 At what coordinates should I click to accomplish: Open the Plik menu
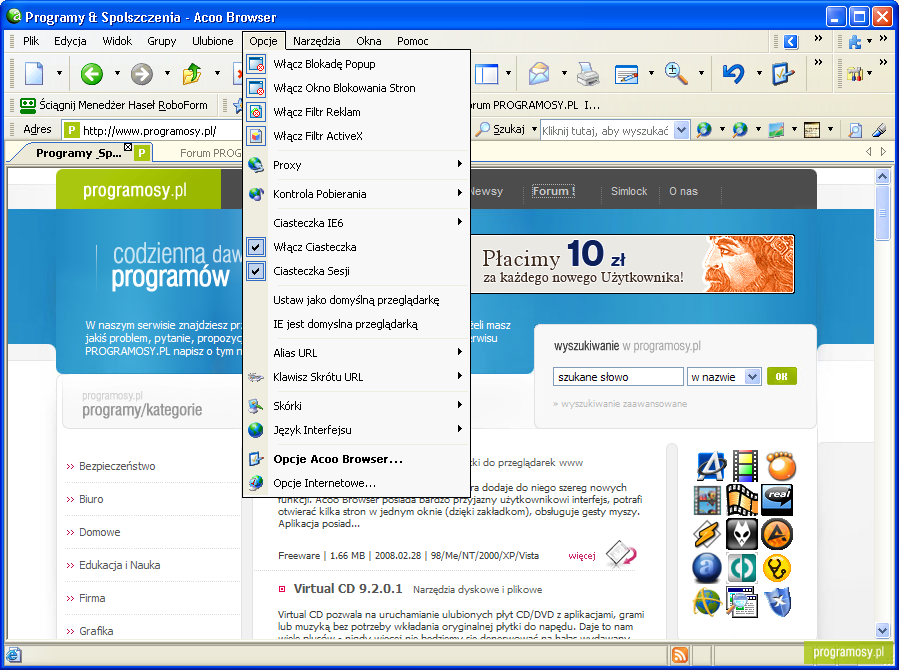pyautogui.click(x=31, y=41)
